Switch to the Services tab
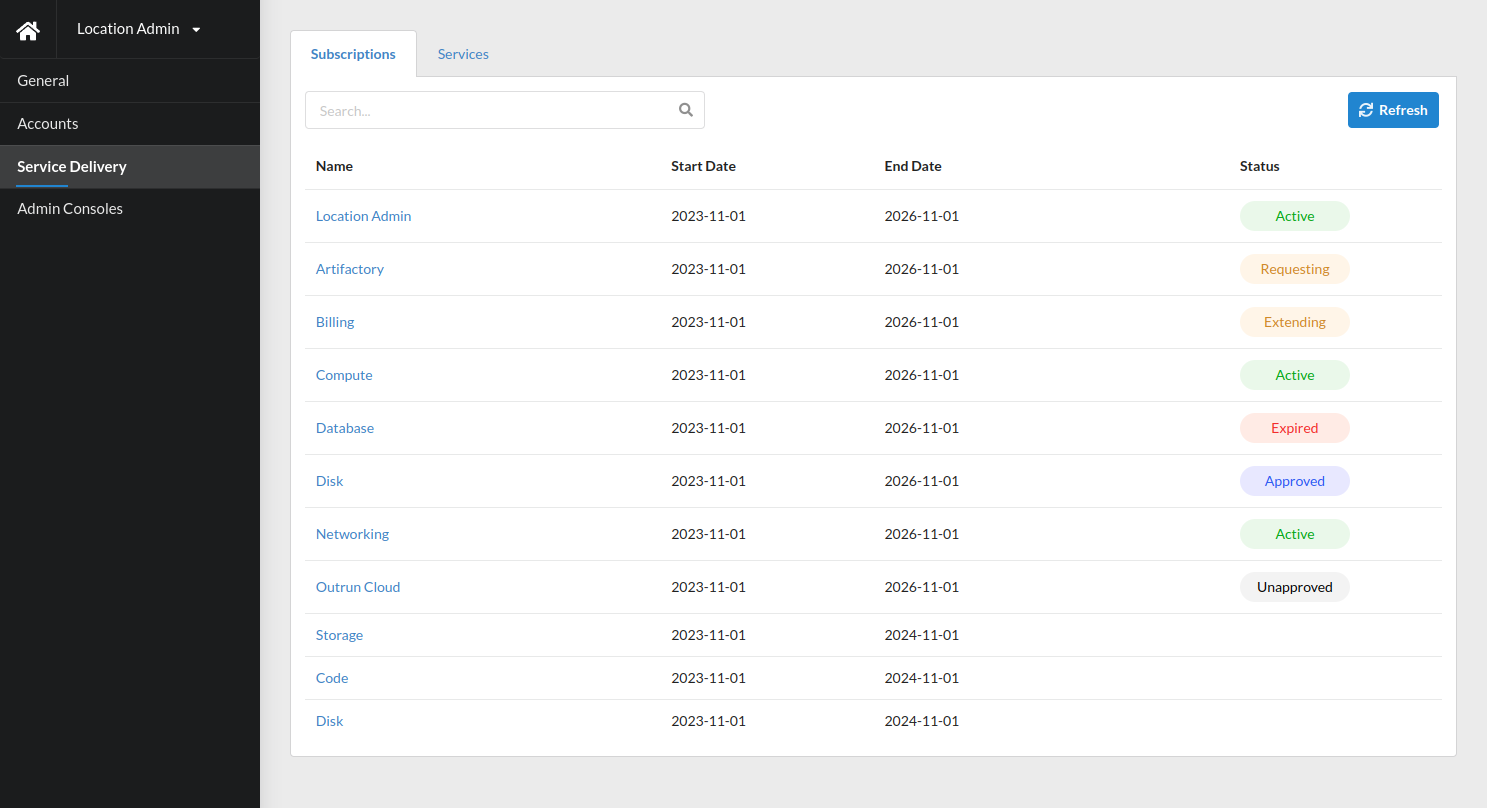This screenshot has width=1487, height=808. coord(463,54)
